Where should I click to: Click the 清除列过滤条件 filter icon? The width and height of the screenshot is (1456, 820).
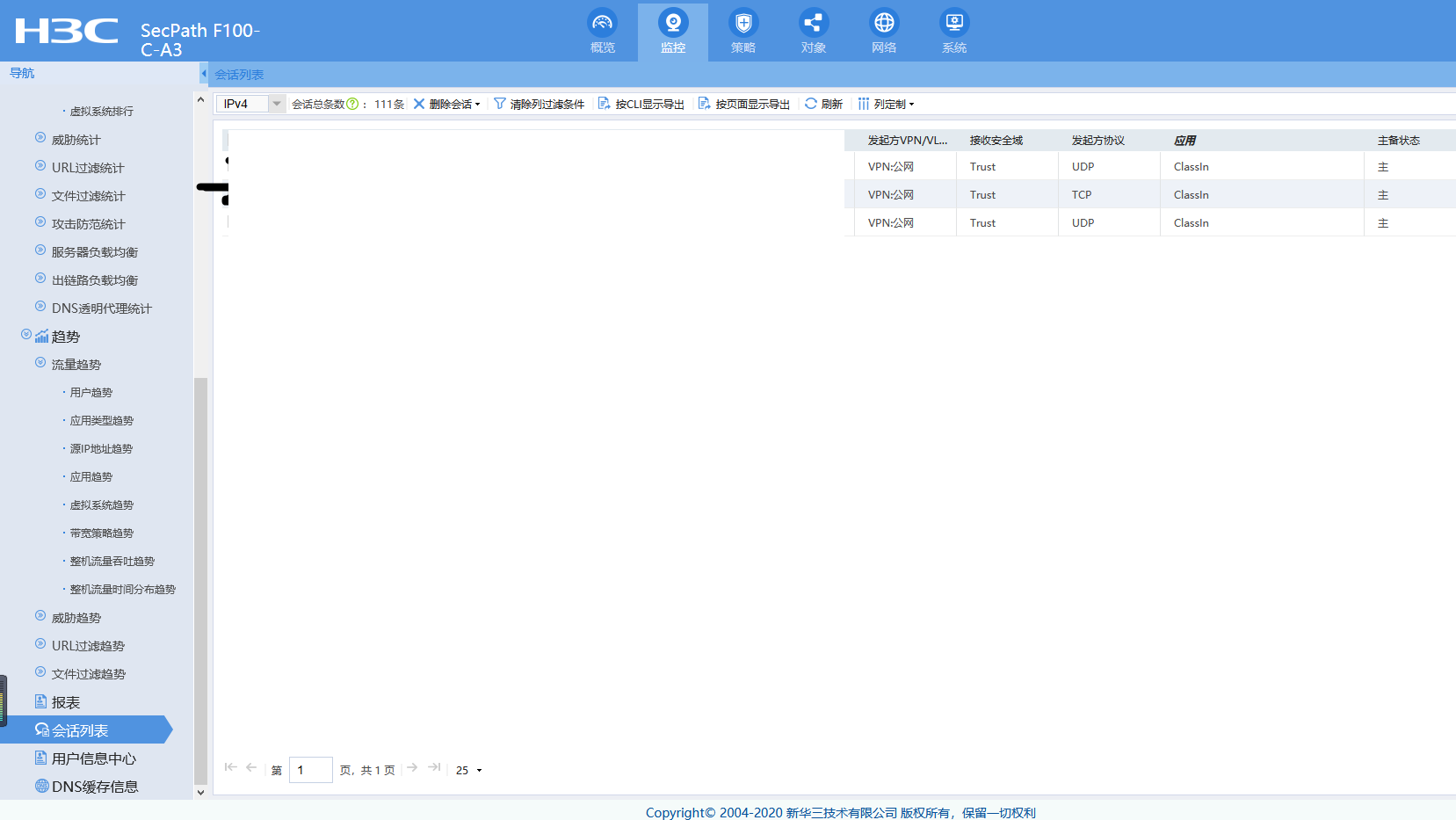point(500,104)
